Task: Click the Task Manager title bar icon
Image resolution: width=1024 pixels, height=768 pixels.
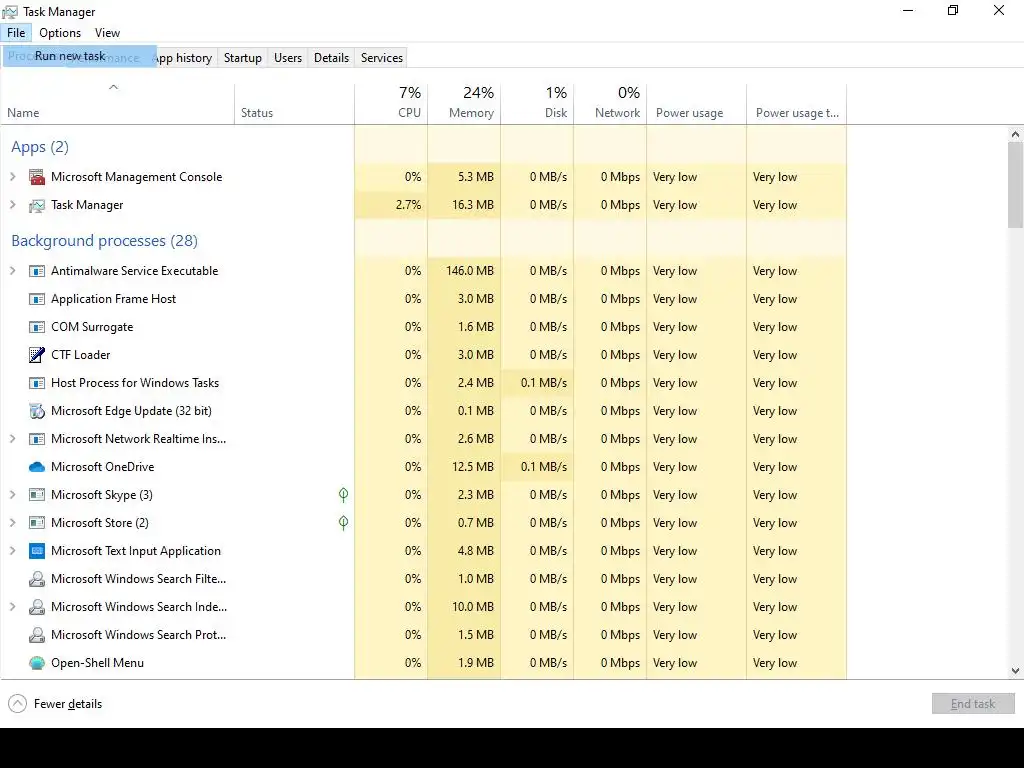Action: pos(10,12)
